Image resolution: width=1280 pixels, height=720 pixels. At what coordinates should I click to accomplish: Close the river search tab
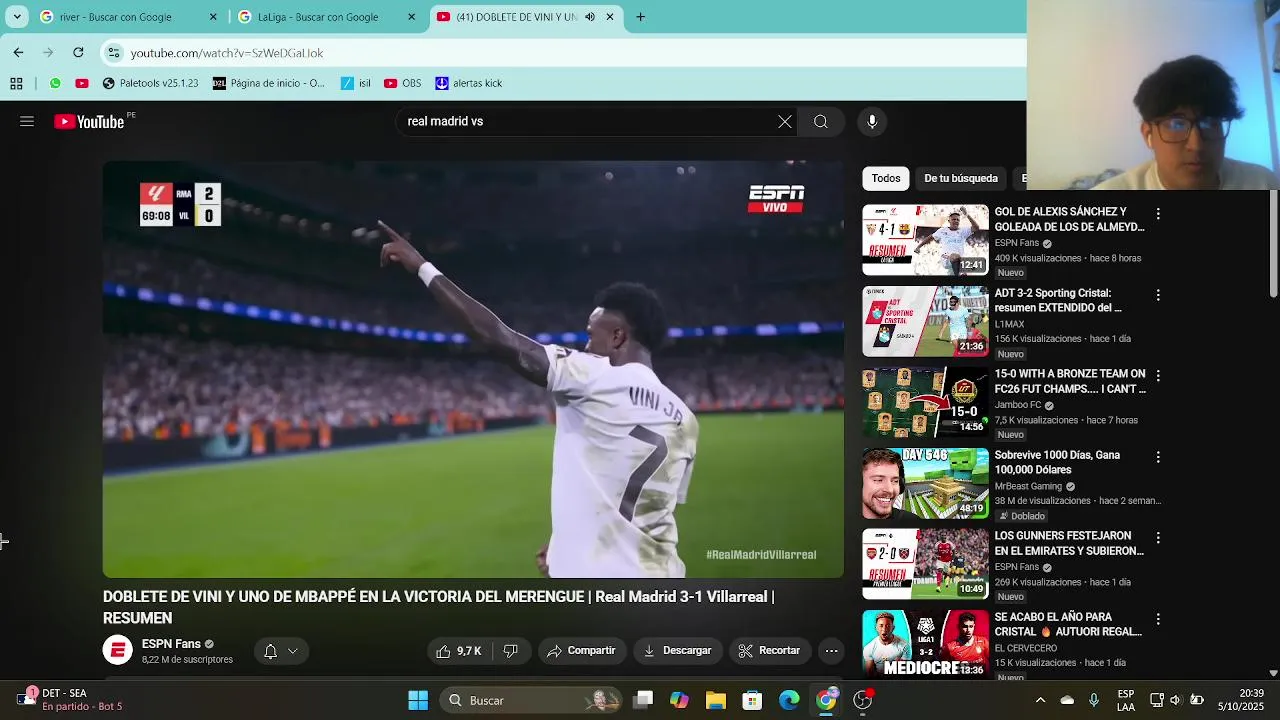[213, 17]
